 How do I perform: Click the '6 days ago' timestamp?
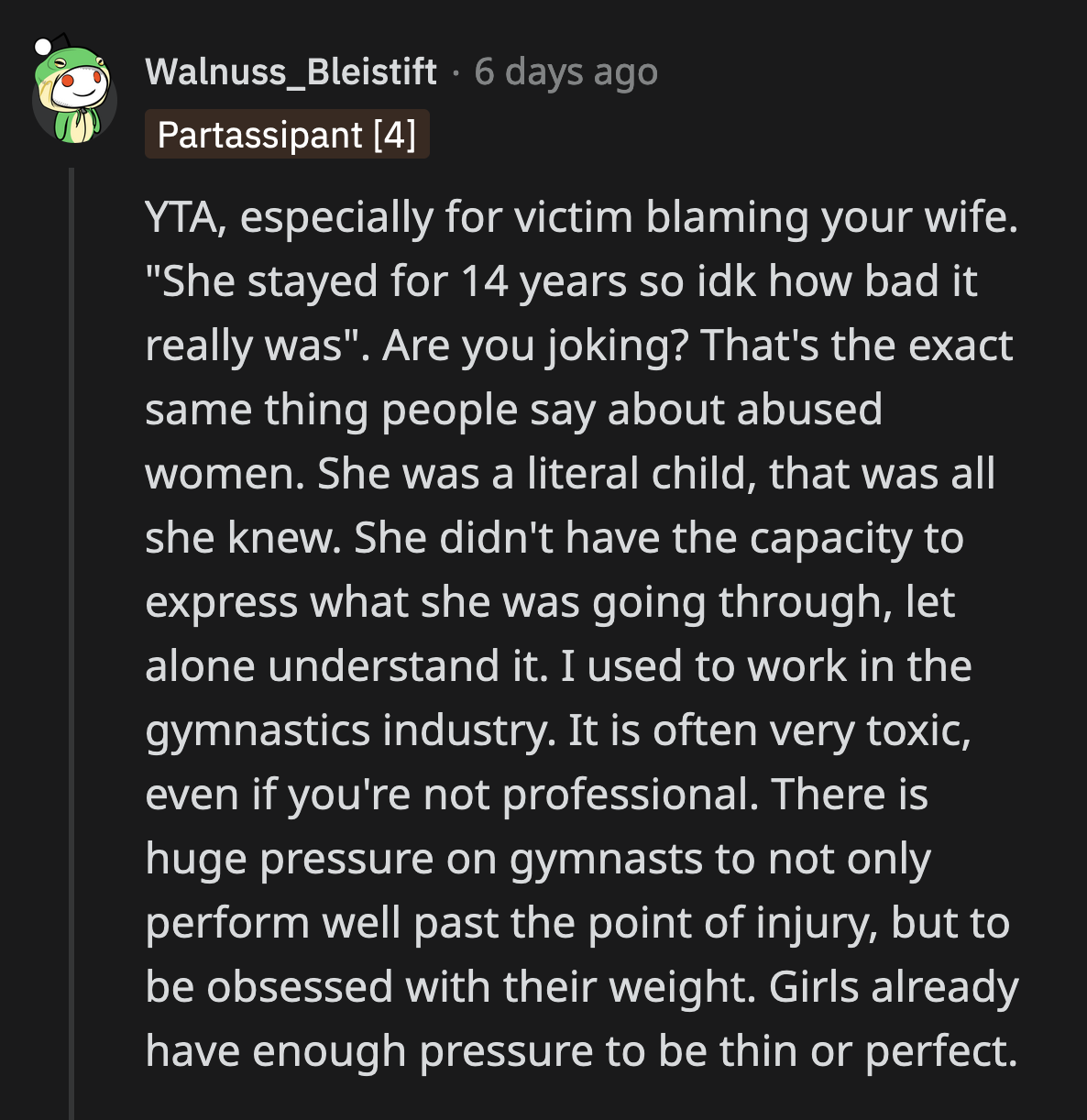(565, 73)
